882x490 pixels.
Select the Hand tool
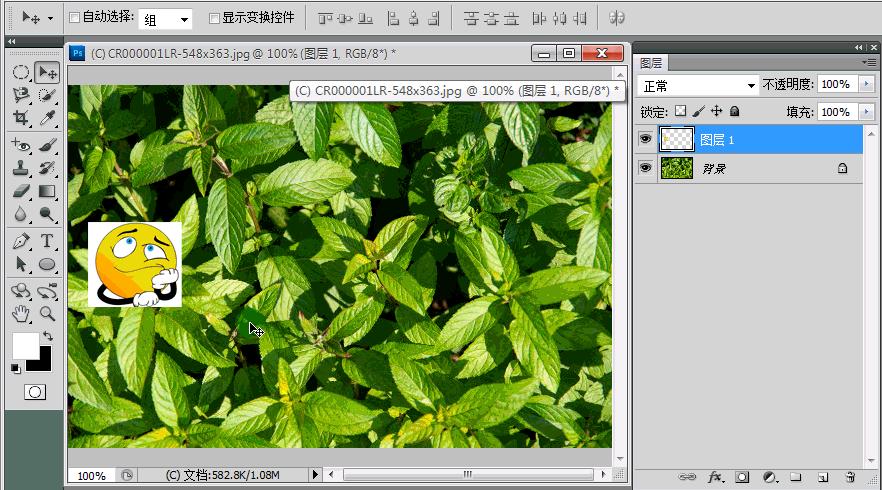[x=20, y=314]
